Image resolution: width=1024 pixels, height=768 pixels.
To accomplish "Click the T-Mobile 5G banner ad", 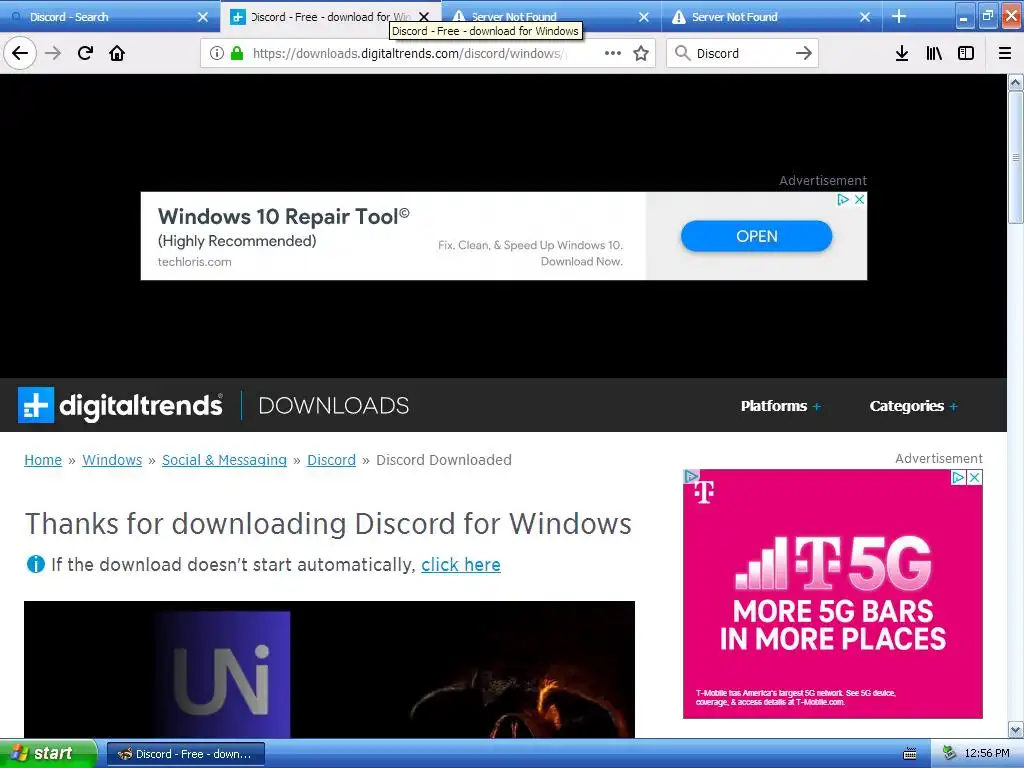I will 833,594.
